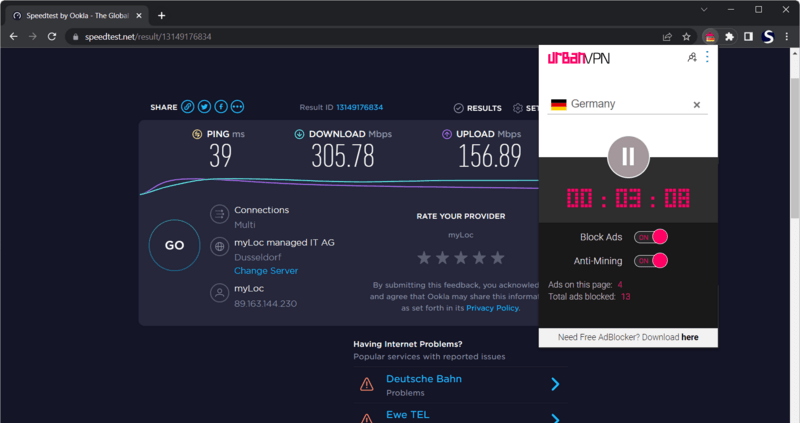Image resolution: width=800 pixels, height=423 pixels.
Task: Pause the Urban VPN connection
Action: [628, 157]
